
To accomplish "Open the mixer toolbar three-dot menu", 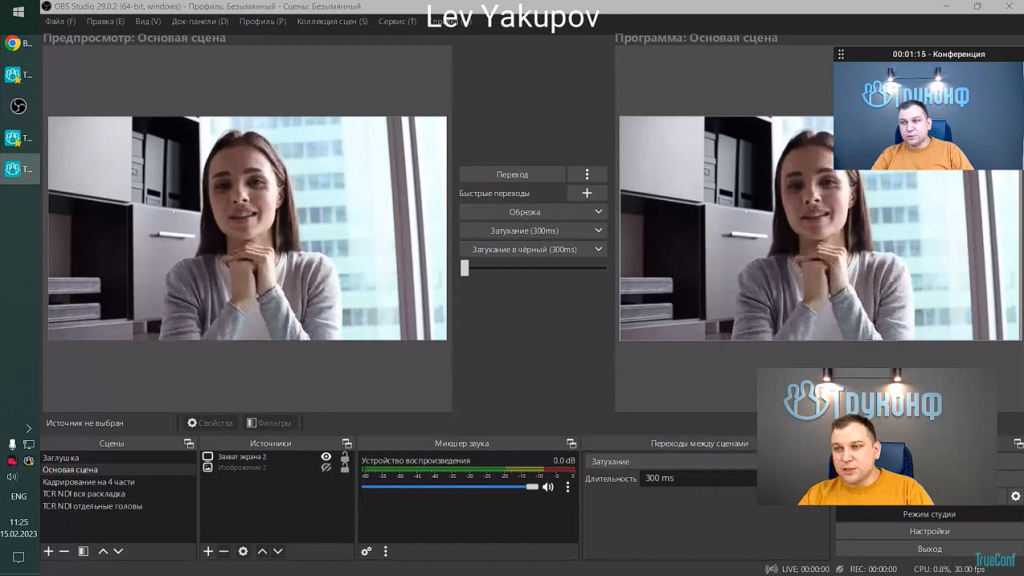I will pos(385,551).
